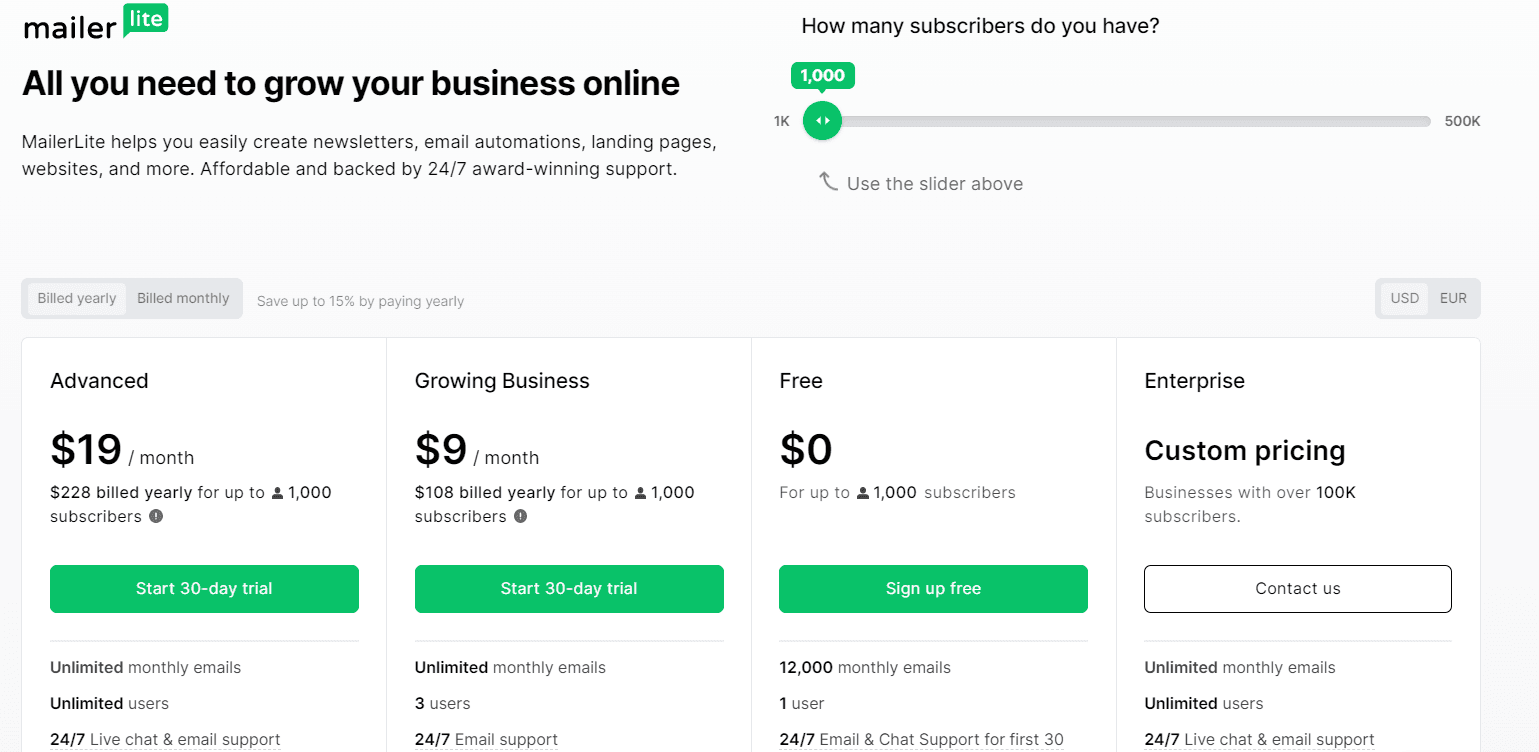Click the 1K label at slider start
The width and height of the screenshot is (1539, 752).
click(781, 120)
